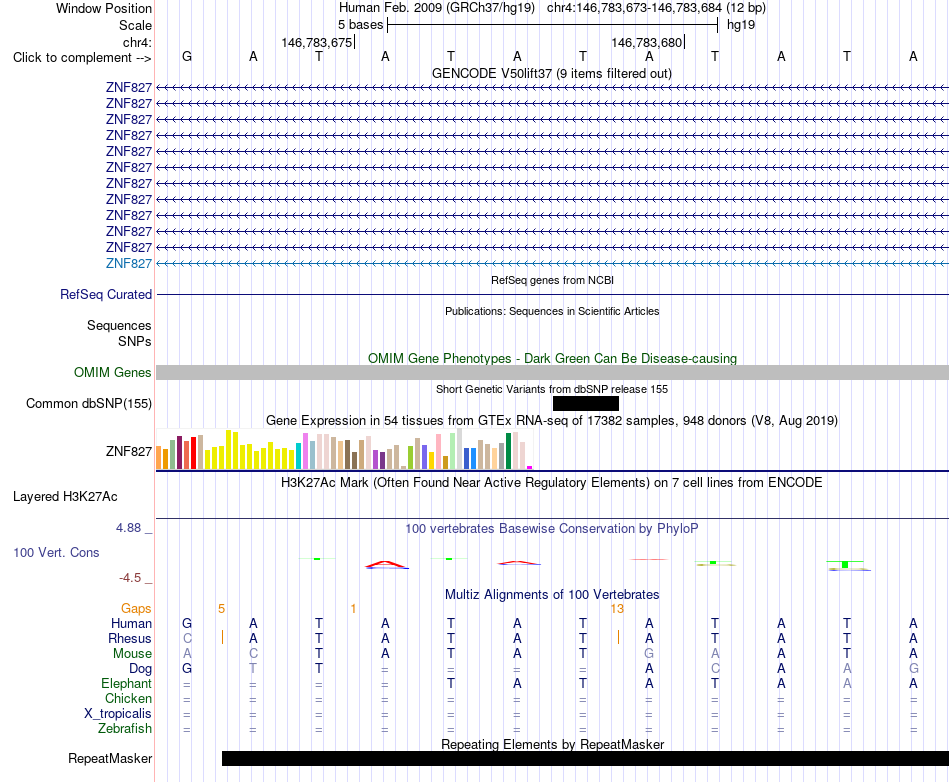Image resolution: width=950 pixels, height=782 pixels.
Task: Open the GTEx Gene Expression track title
Action: click(x=551, y=420)
